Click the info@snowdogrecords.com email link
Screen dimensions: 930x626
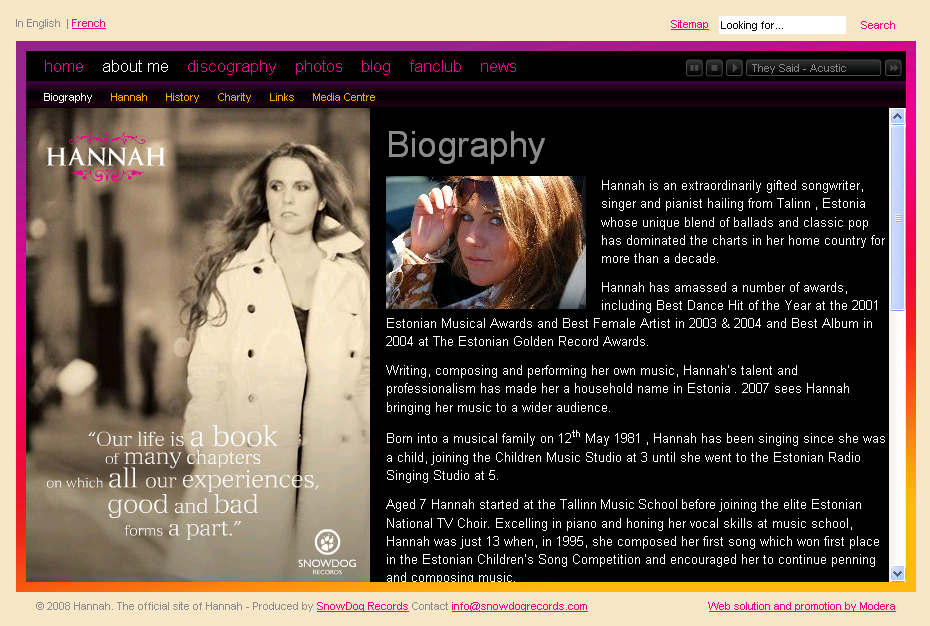tap(520, 606)
